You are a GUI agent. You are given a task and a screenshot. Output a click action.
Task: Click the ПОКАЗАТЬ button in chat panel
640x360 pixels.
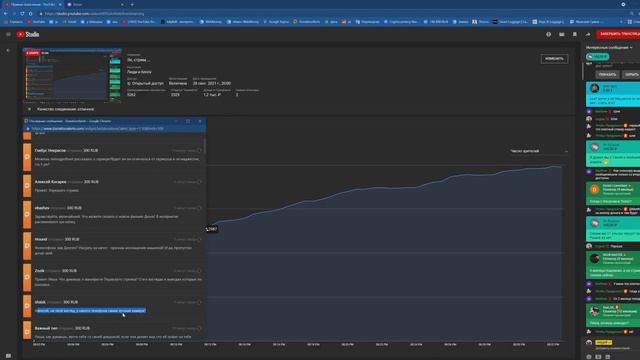(607, 75)
